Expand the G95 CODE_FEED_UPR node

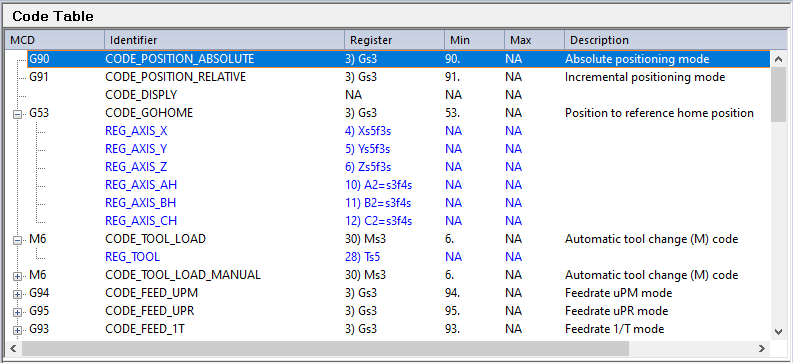coord(18,312)
